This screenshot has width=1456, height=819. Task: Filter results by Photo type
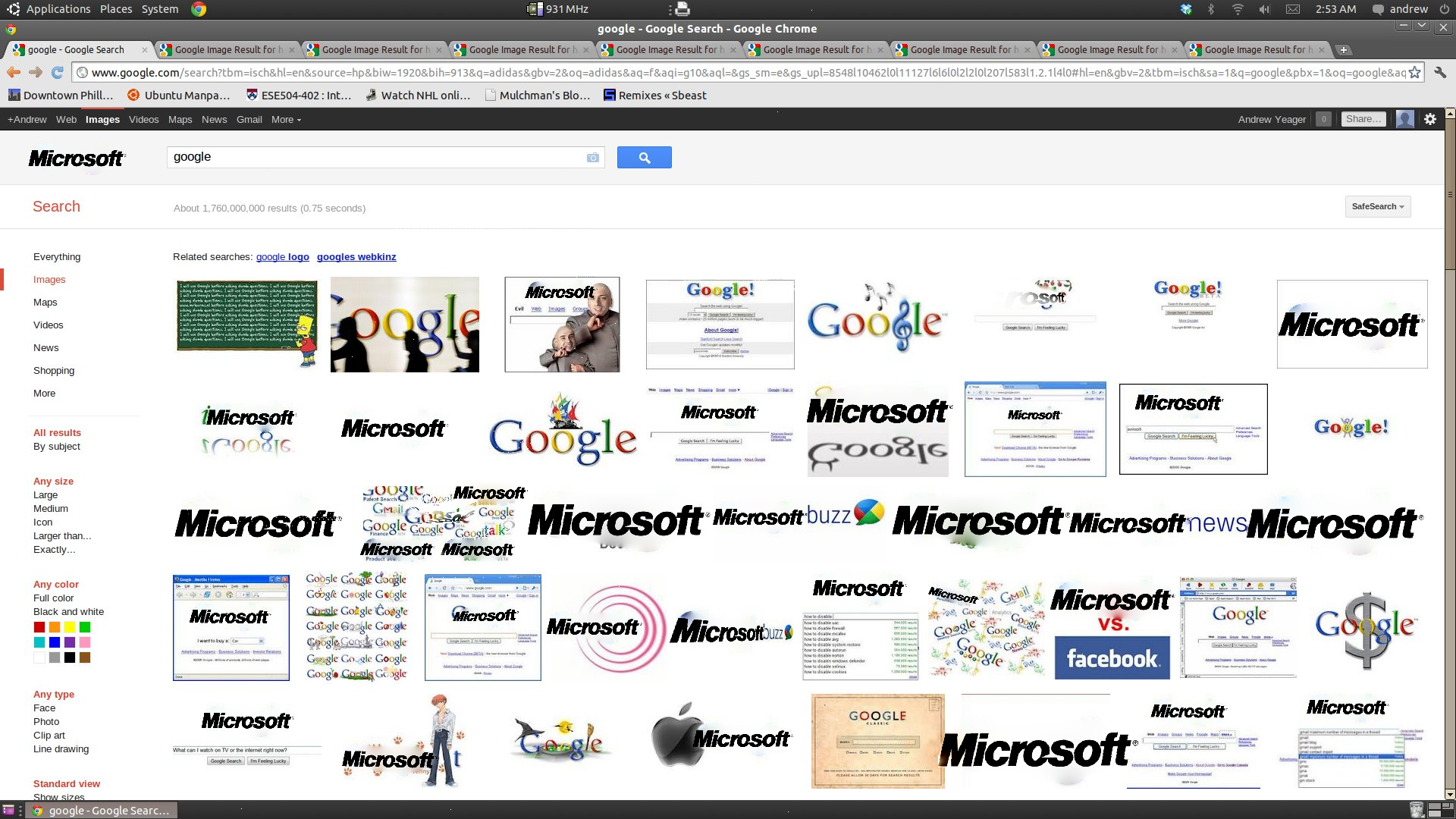pyautogui.click(x=46, y=722)
